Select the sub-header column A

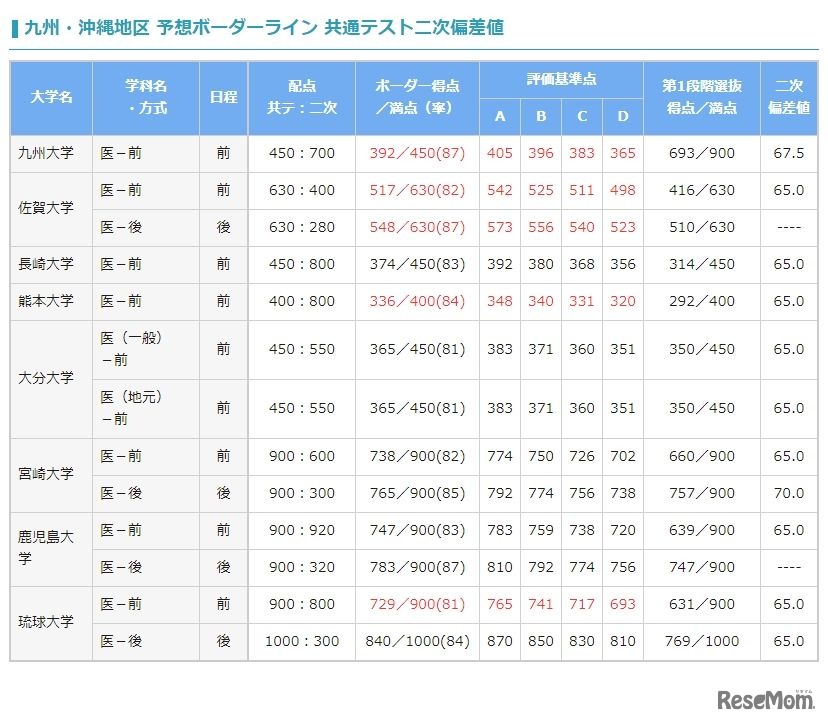coord(499,116)
